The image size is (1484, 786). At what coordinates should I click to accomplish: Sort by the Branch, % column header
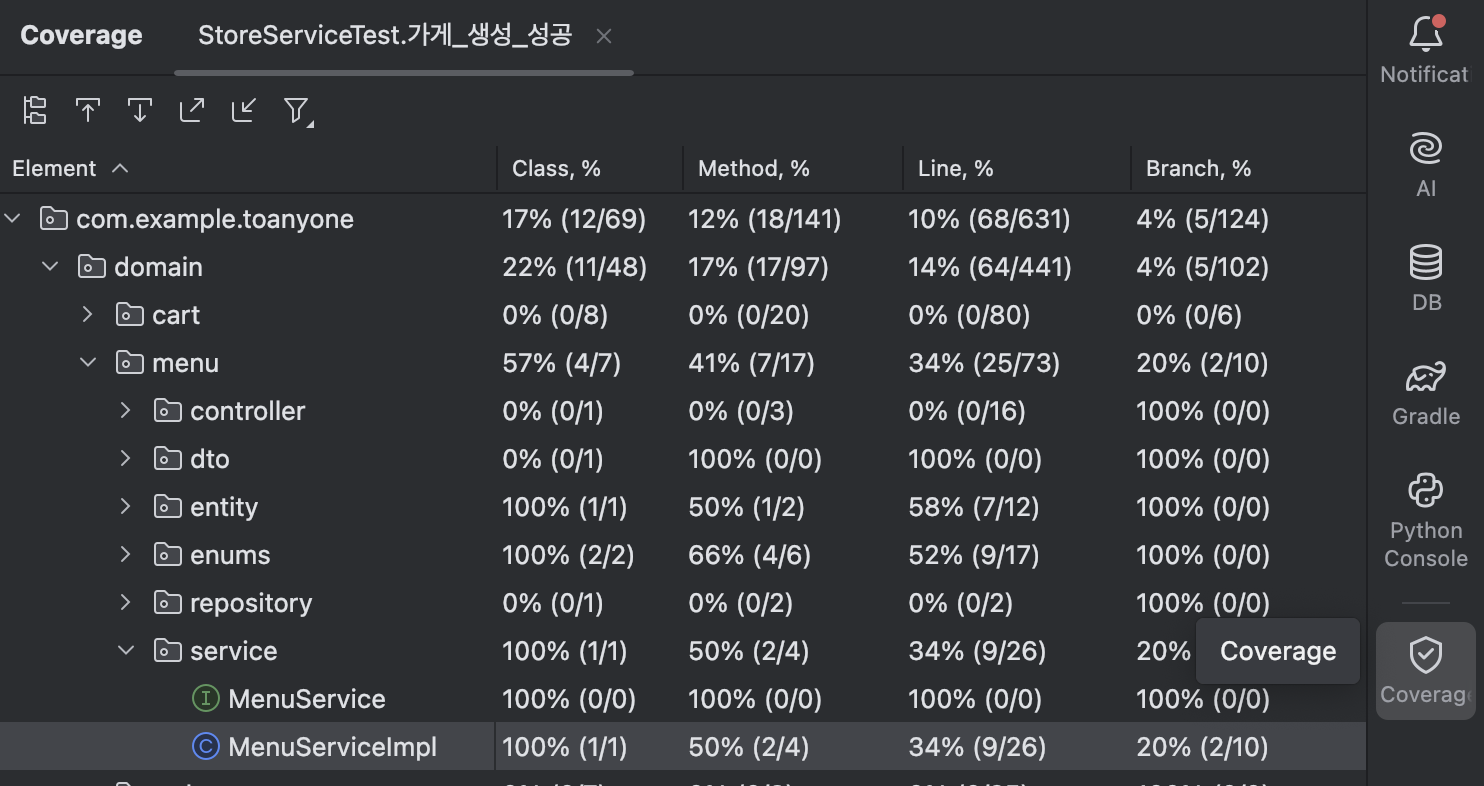coord(1198,168)
